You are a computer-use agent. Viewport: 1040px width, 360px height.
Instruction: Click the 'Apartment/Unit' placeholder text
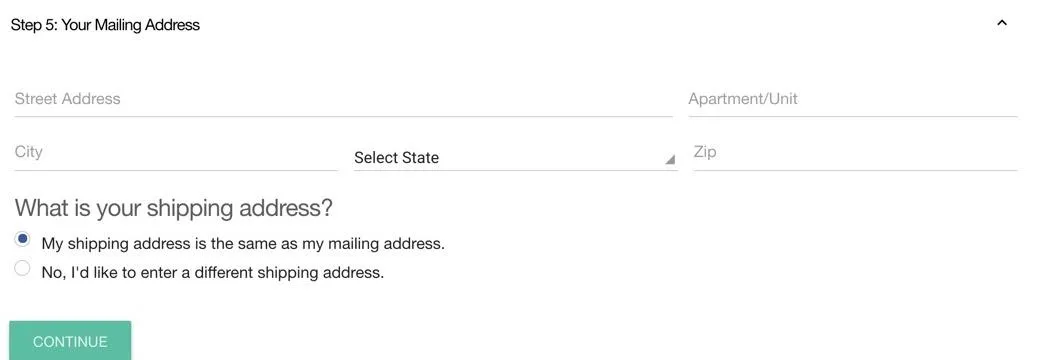(x=743, y=99)
